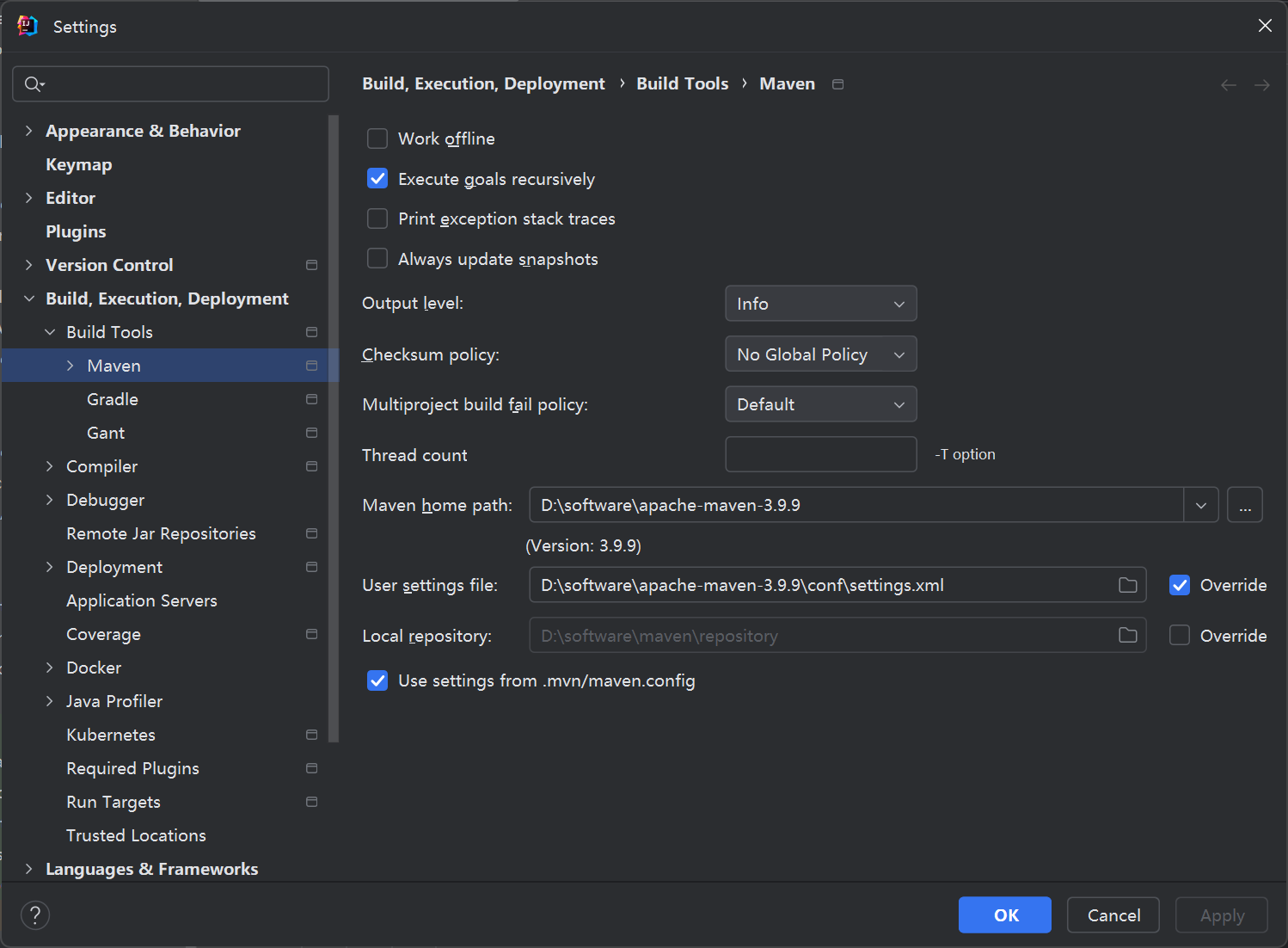Click the project icon on Build Tools row
This screenshot has height=948, width=1288.
(x=311, y=332)
